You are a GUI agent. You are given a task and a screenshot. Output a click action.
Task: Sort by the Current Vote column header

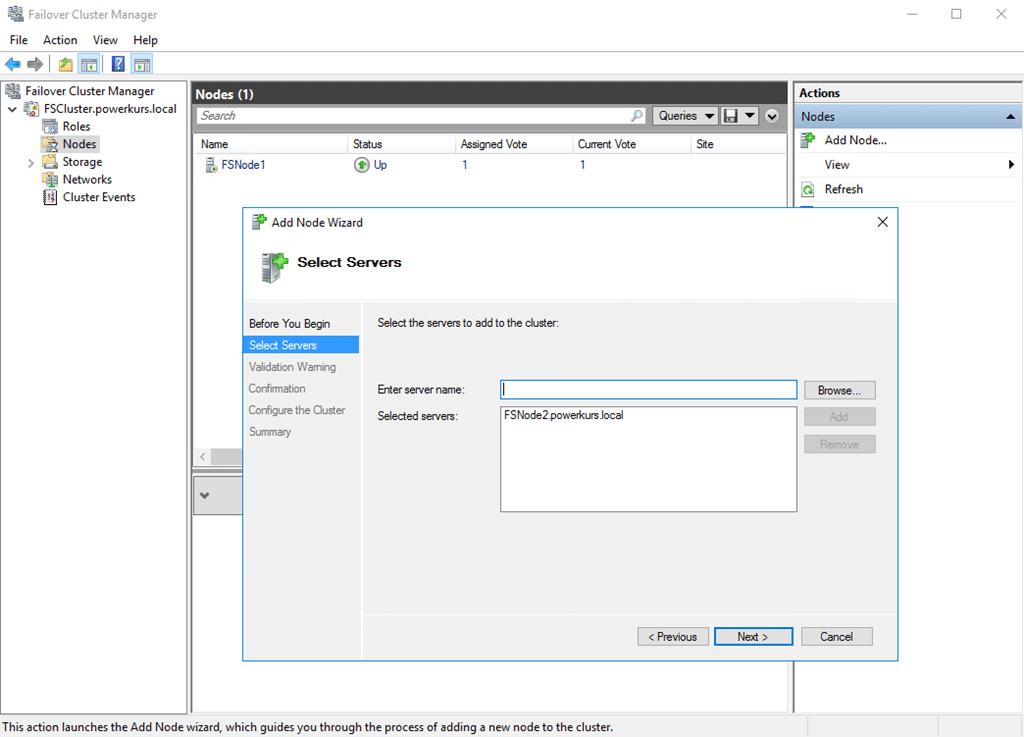point(632,144)
